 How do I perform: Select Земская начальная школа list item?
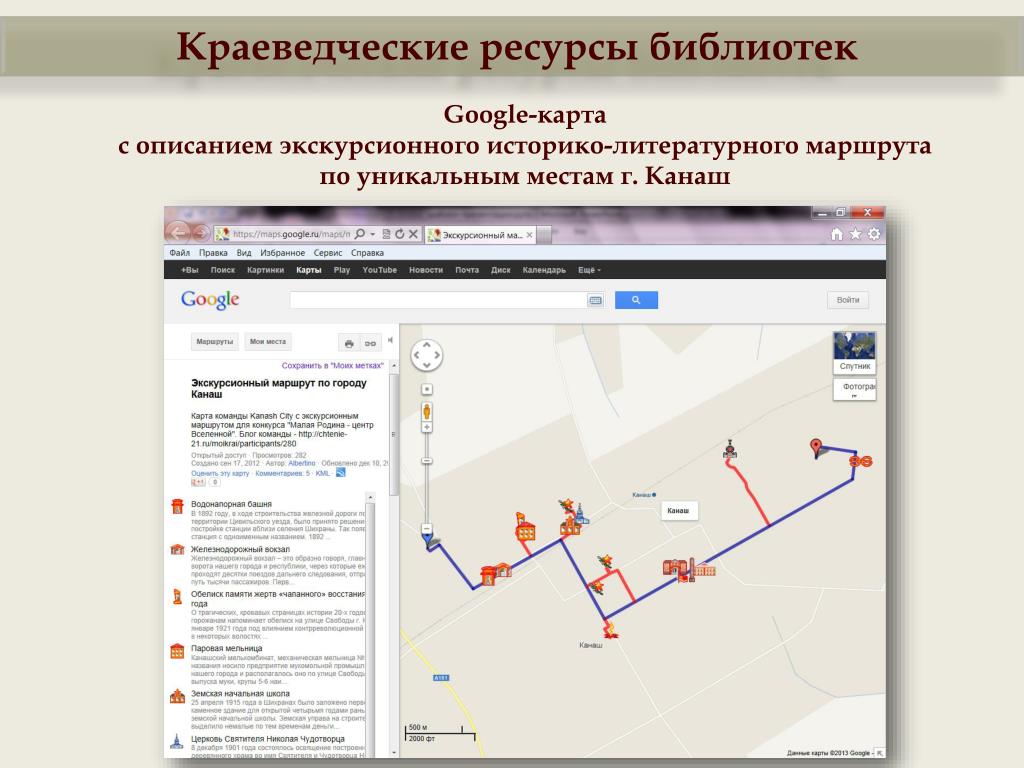tap(240, 694)
